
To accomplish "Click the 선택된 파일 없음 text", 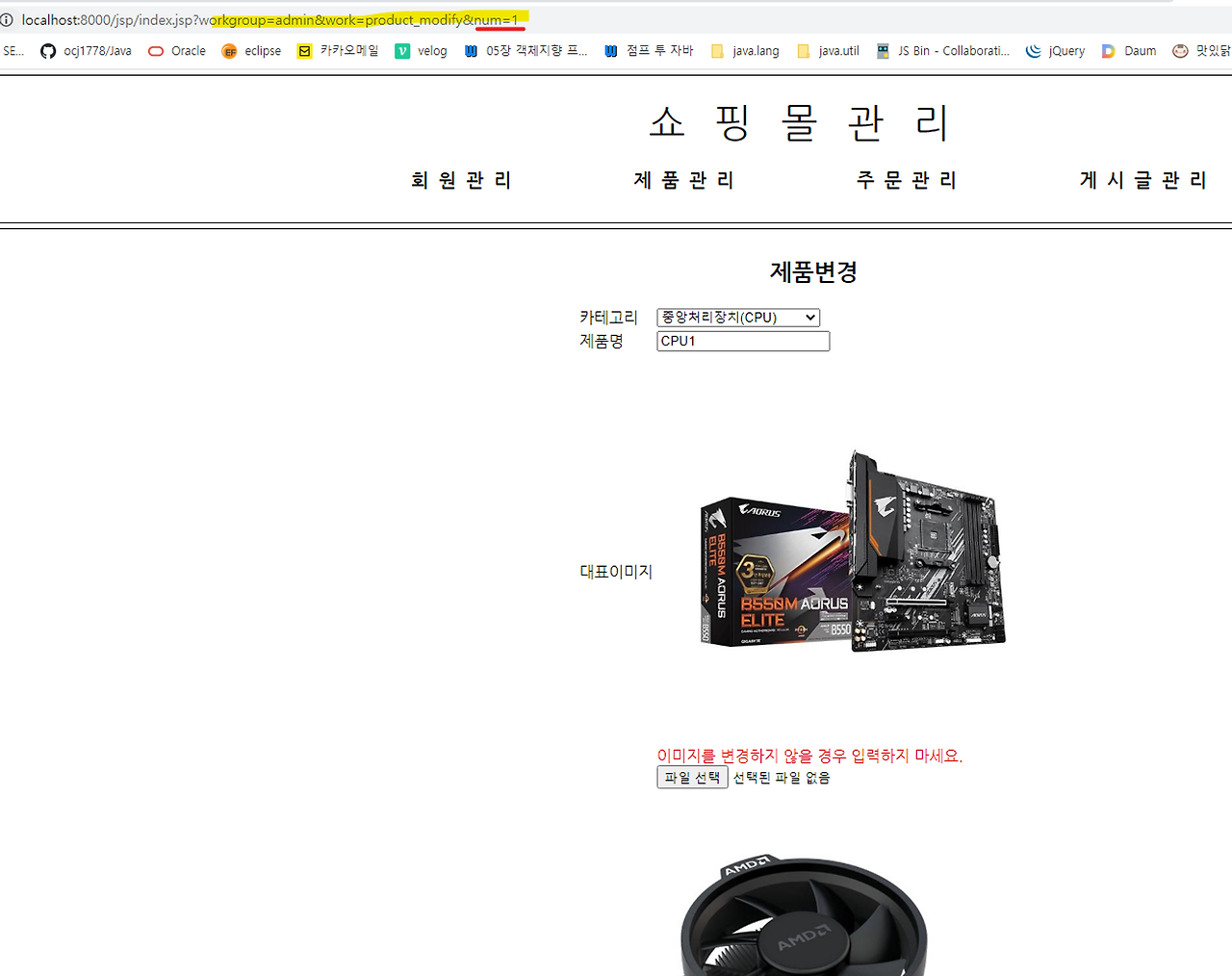I will (x=782, y=778).
